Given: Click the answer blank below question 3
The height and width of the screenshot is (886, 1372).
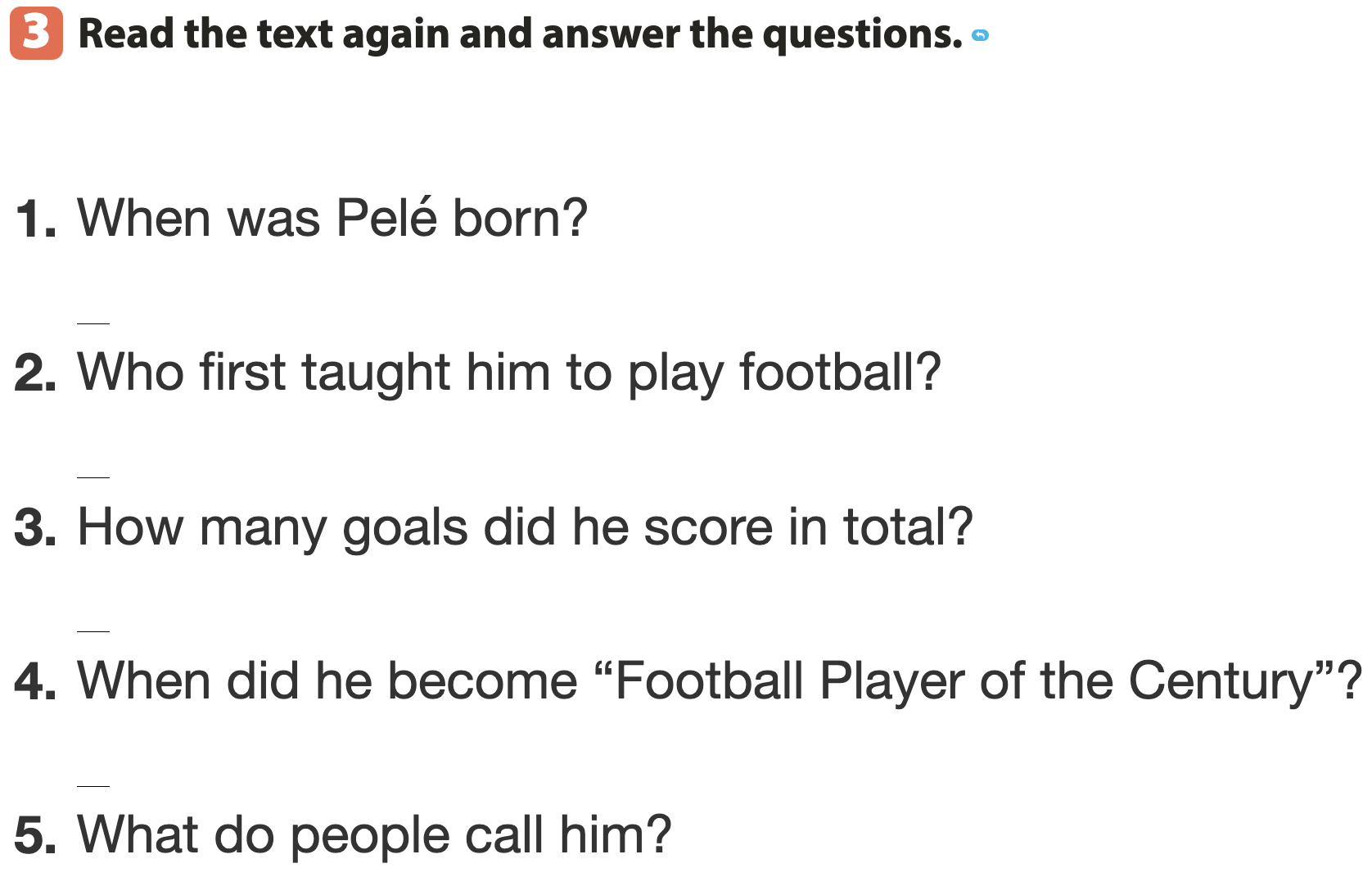Looking at the screenshot, I should pos(93,631).
